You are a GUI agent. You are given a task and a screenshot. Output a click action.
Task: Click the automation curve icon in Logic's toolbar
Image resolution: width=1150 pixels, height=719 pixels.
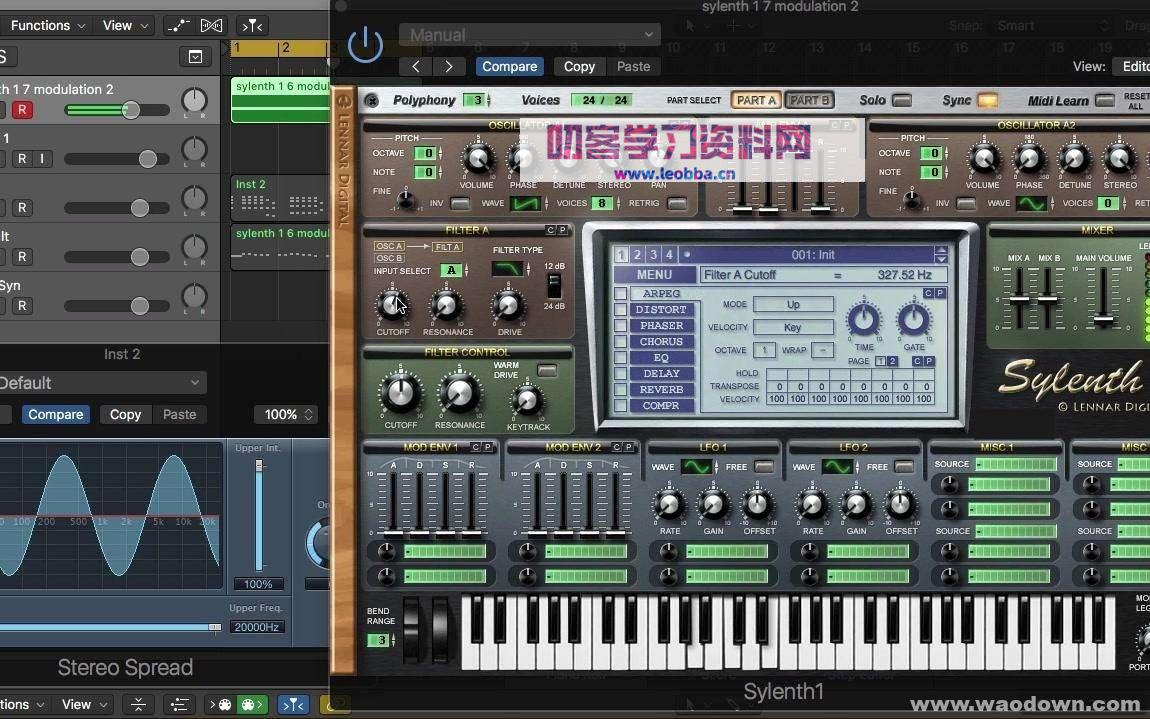click(x=180, y=25)
